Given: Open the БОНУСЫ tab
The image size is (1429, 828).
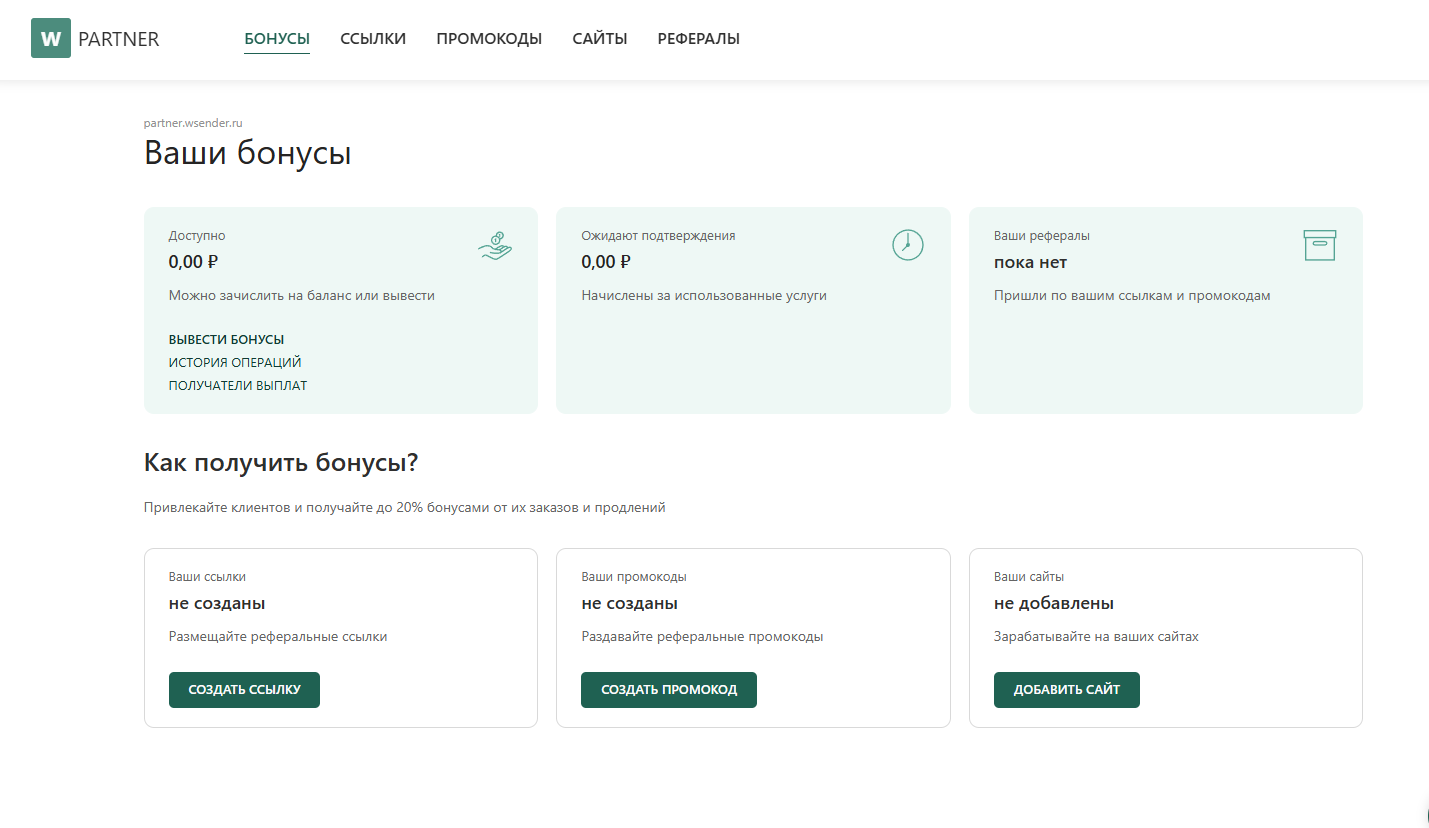Looking at the screenshot, I should [x=277, y=39].
